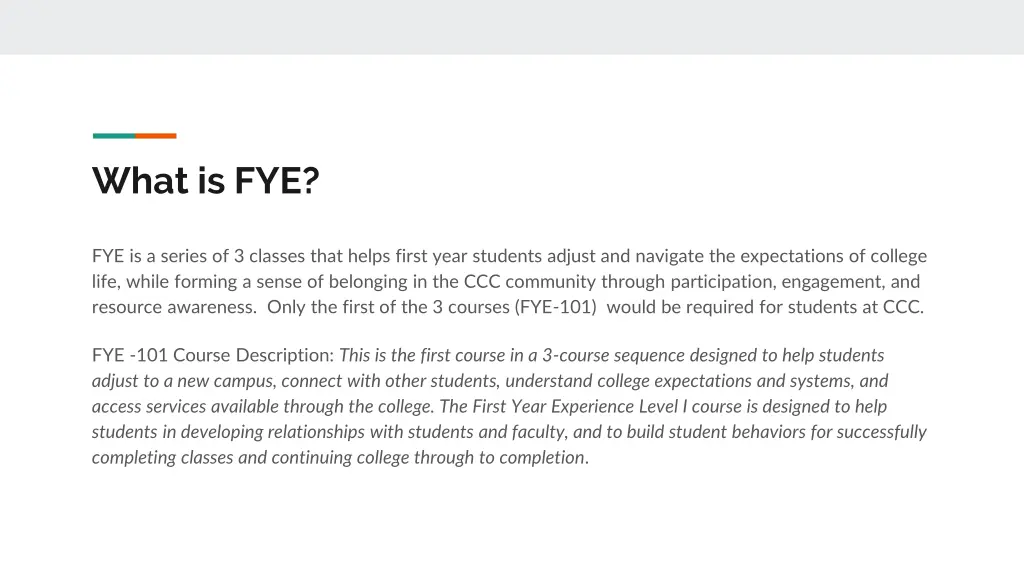Click the orange accent bar above title

(x=156, y=136)
